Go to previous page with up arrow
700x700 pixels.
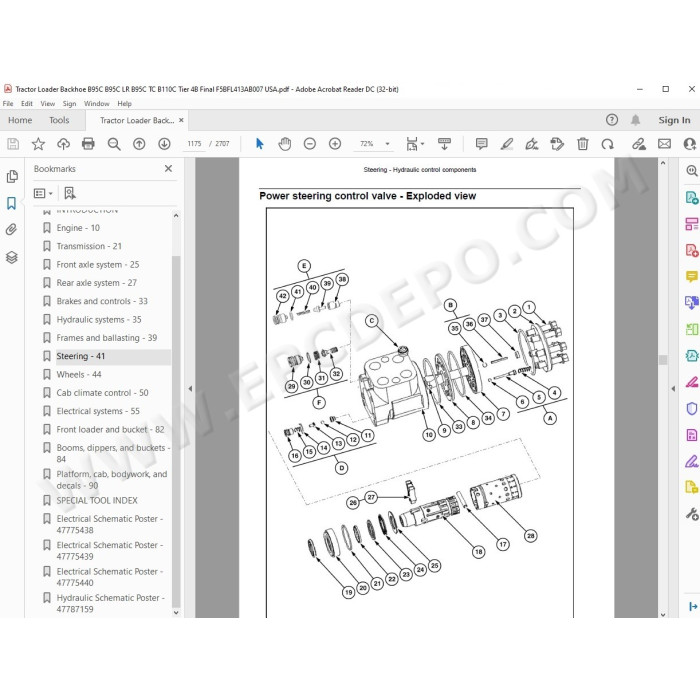click(x=139, y=144)
